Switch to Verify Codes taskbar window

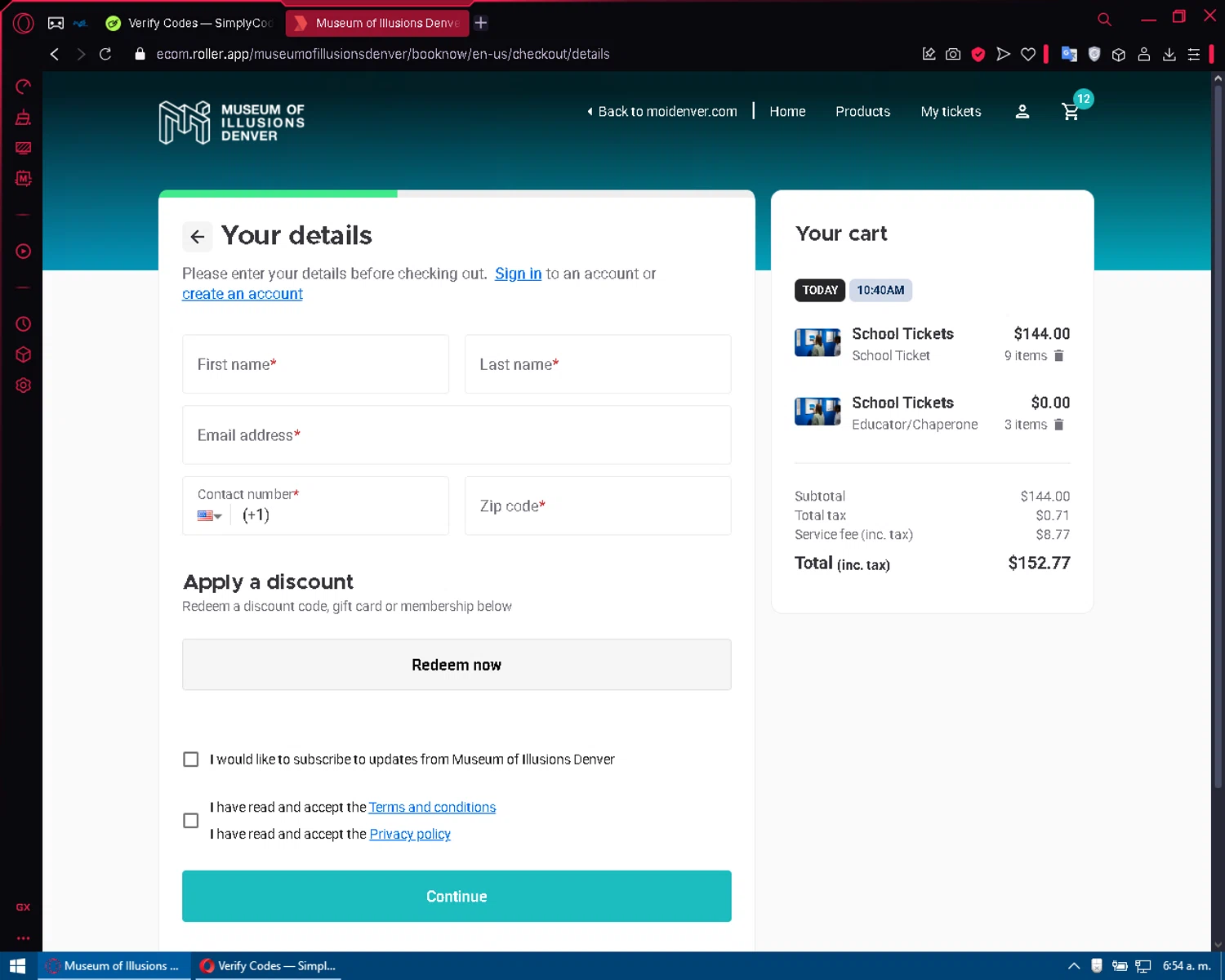tap(268, 966)
